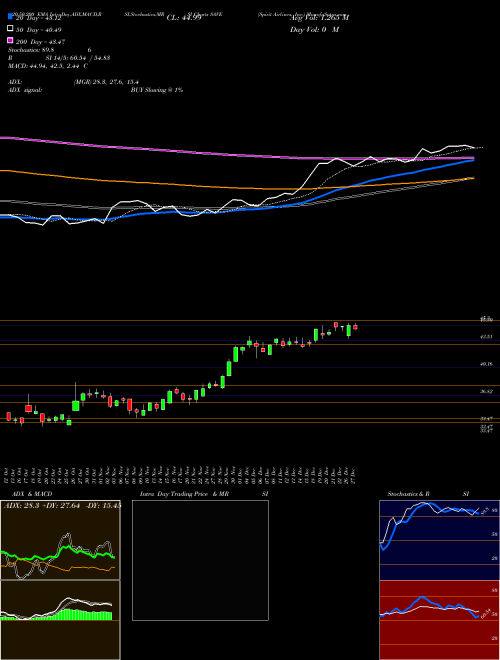Click the "BUY Slowing @ 1%" ADX signal text
Image resolution: width=500 pixels, height=660 pixels.
(x=157, y=90)
